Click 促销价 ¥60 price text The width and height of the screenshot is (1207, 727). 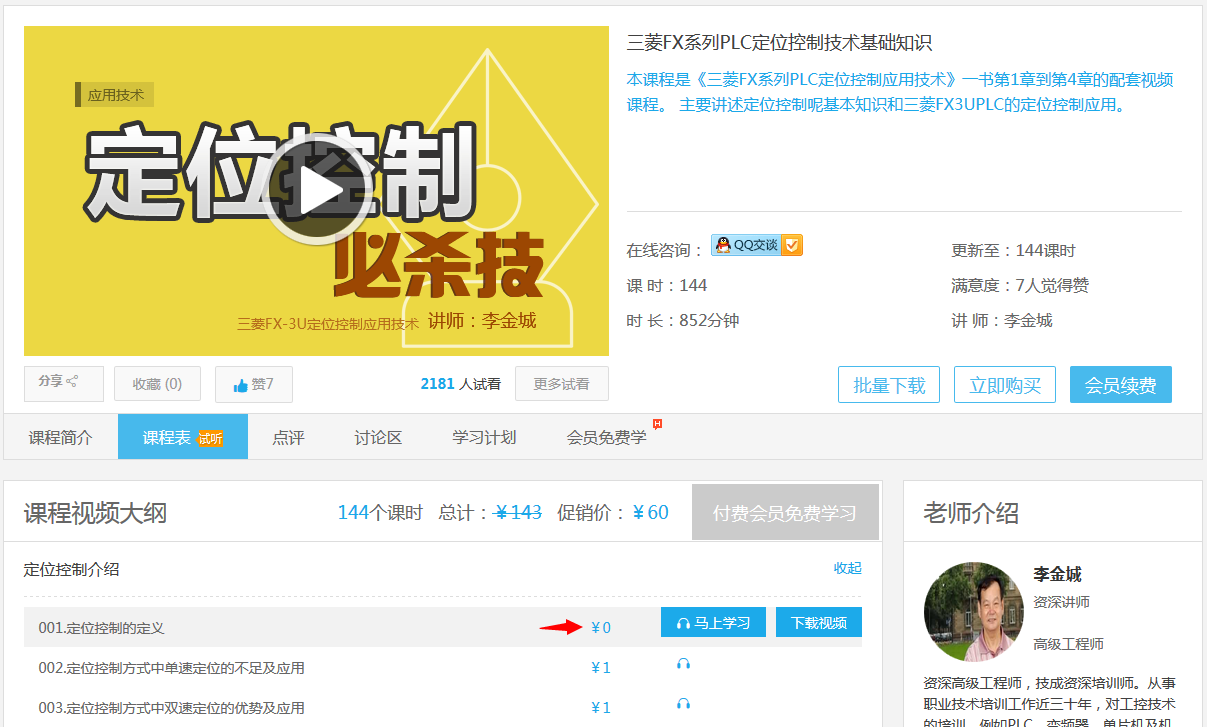613,513
